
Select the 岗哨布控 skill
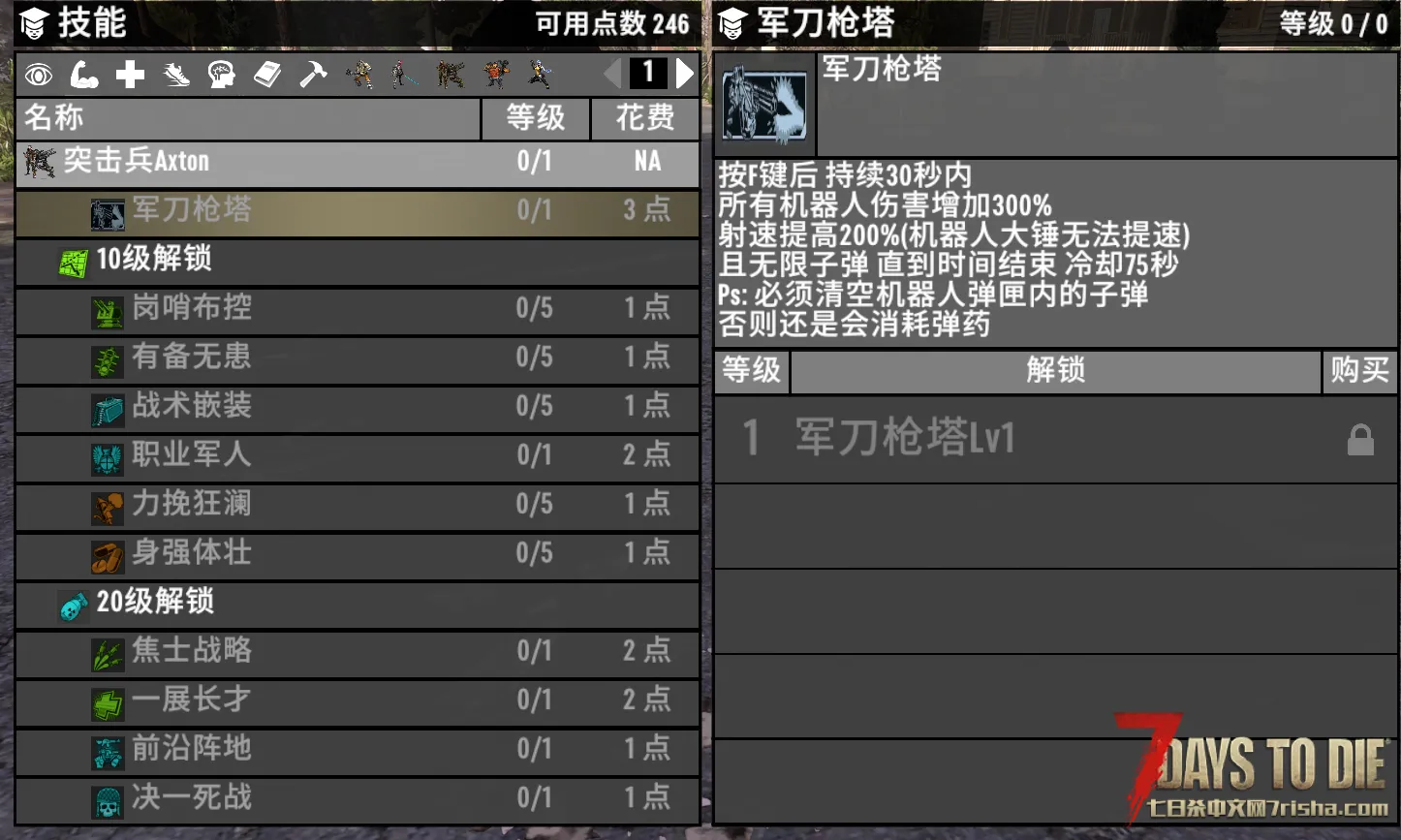(358, 310)
